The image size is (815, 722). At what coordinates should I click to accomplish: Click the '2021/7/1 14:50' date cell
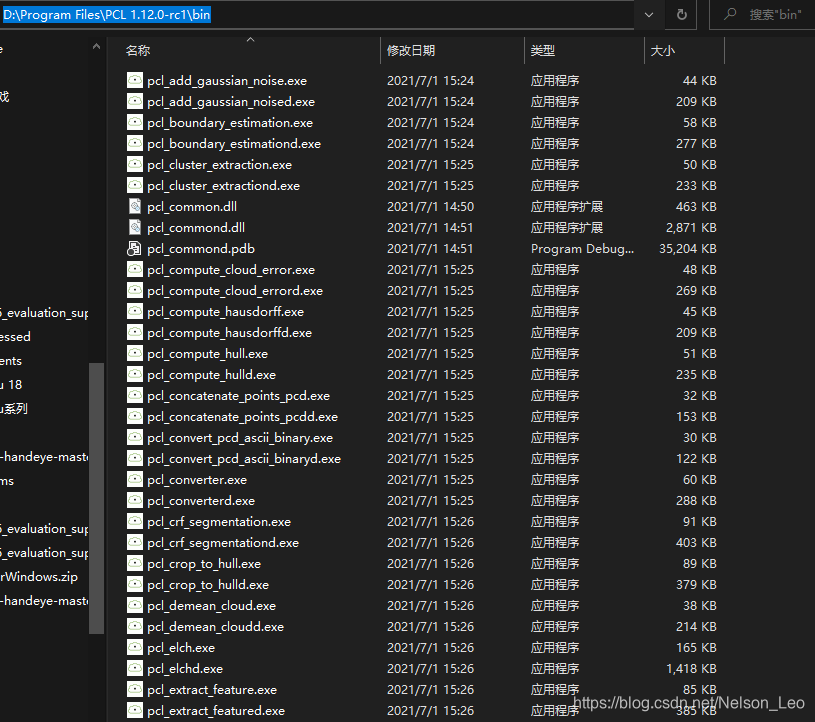430,207
